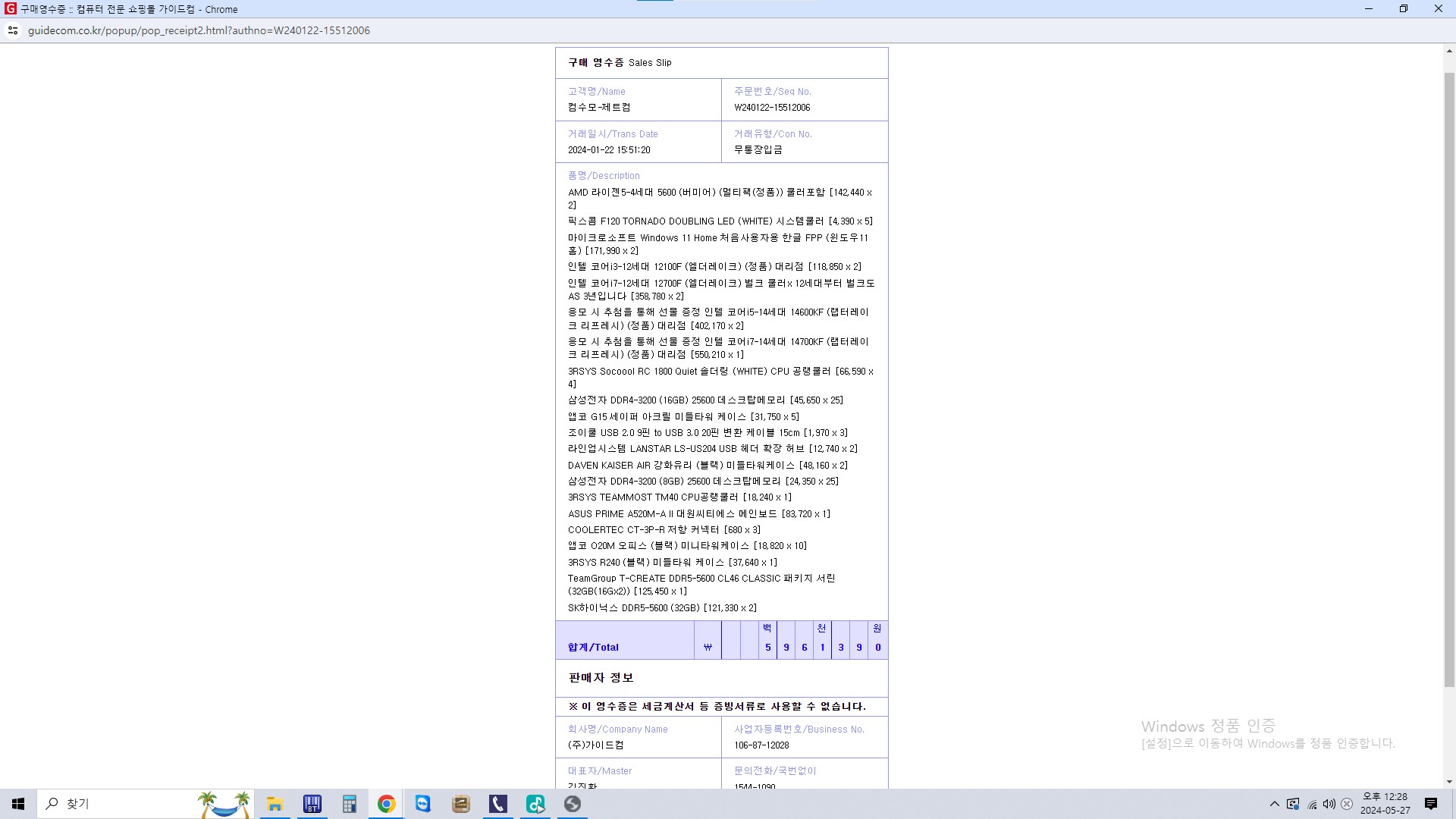Click the 코어i5-14세대 14600KF item line
This screenshot has height=819, width=1456.
[718, 319]
